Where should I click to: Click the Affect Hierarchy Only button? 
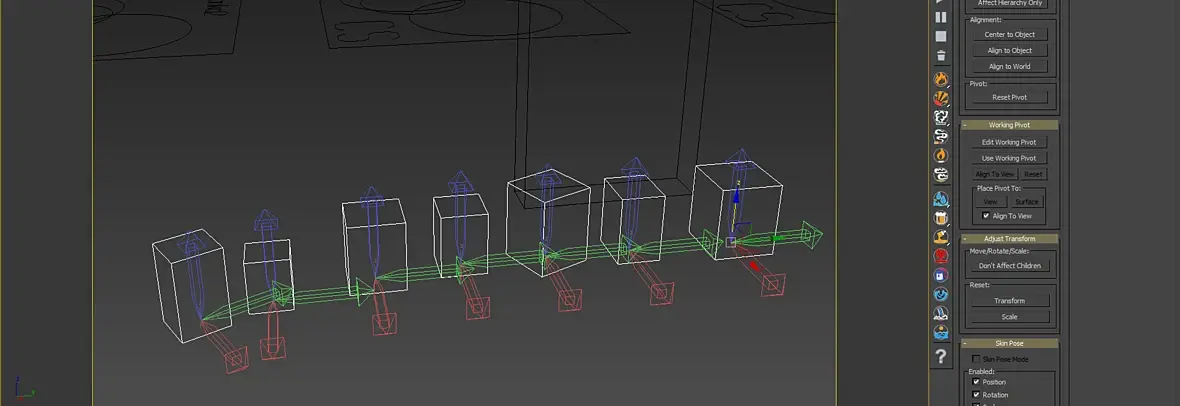[1009, 4]
